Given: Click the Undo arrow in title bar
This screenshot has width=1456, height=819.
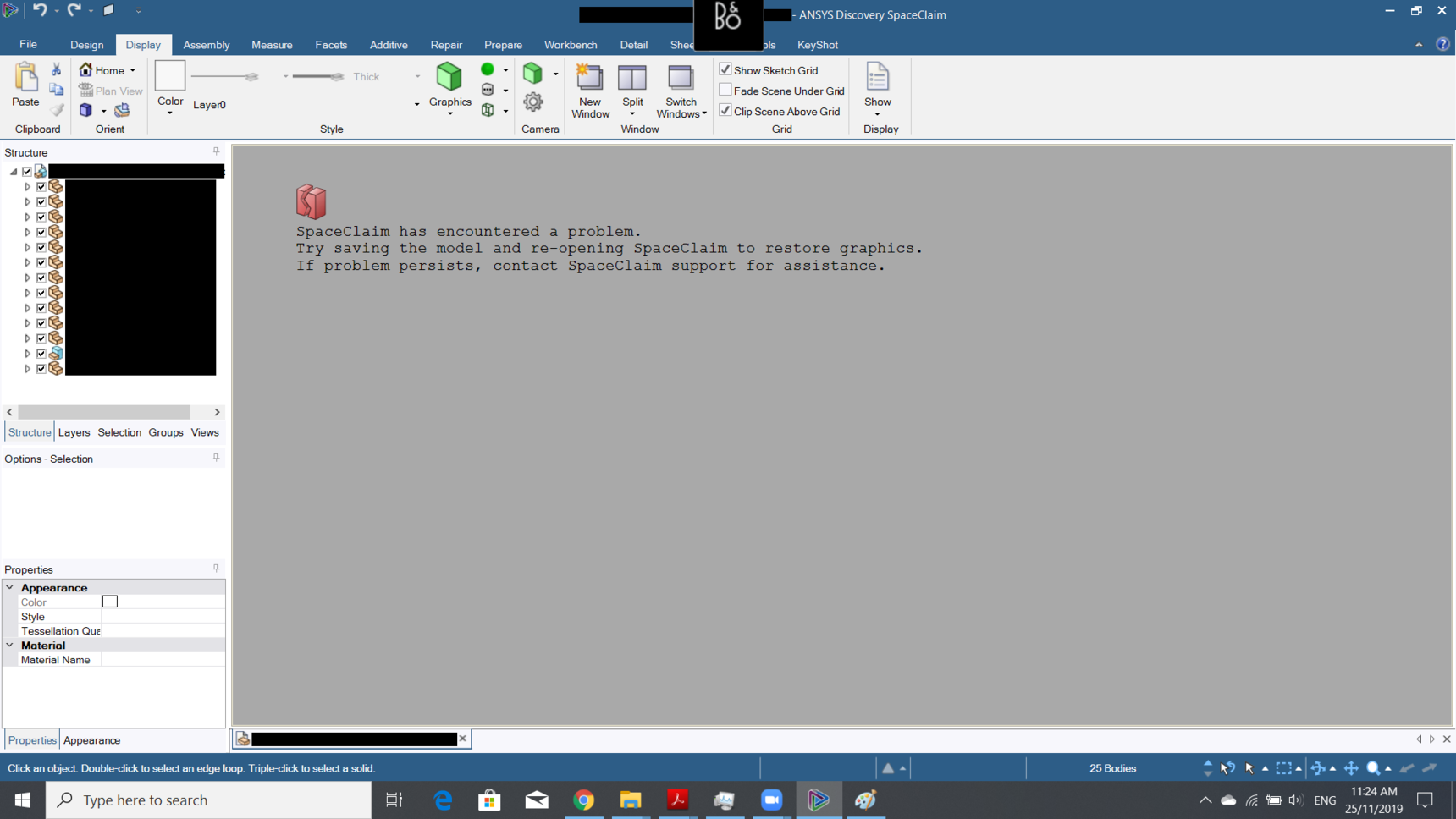Looking at the screenshot, I should tap(40, 10).
